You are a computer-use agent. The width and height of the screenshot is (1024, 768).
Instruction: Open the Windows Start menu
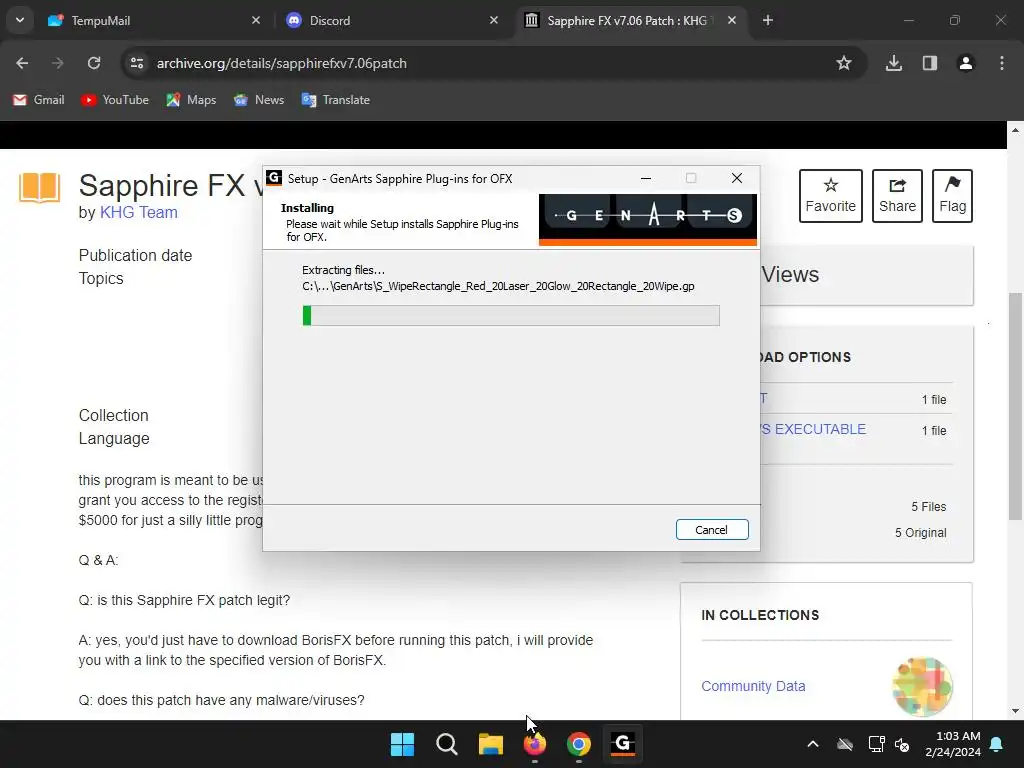pyautogui.click(x=402, y=744)
